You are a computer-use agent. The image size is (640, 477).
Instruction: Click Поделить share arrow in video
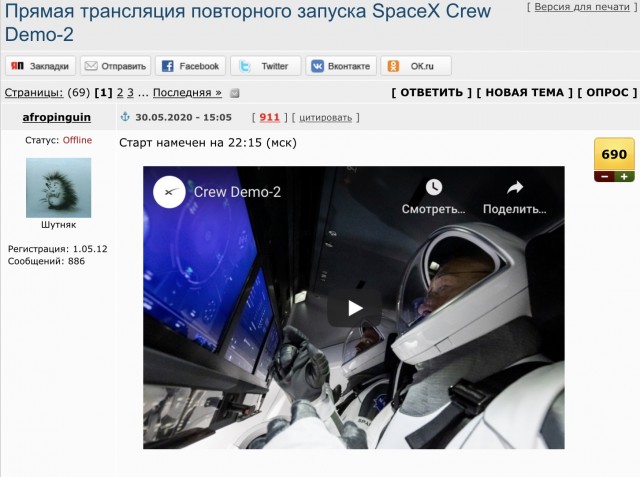click(x=515, y=187)
